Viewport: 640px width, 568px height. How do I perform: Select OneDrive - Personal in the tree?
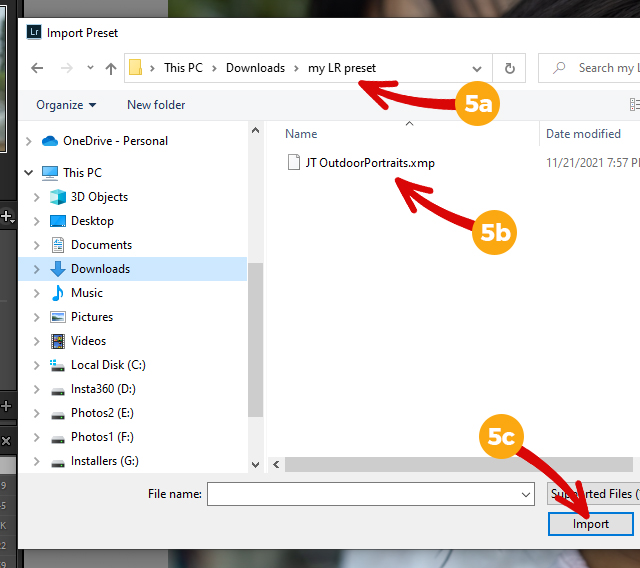[116, 141]
